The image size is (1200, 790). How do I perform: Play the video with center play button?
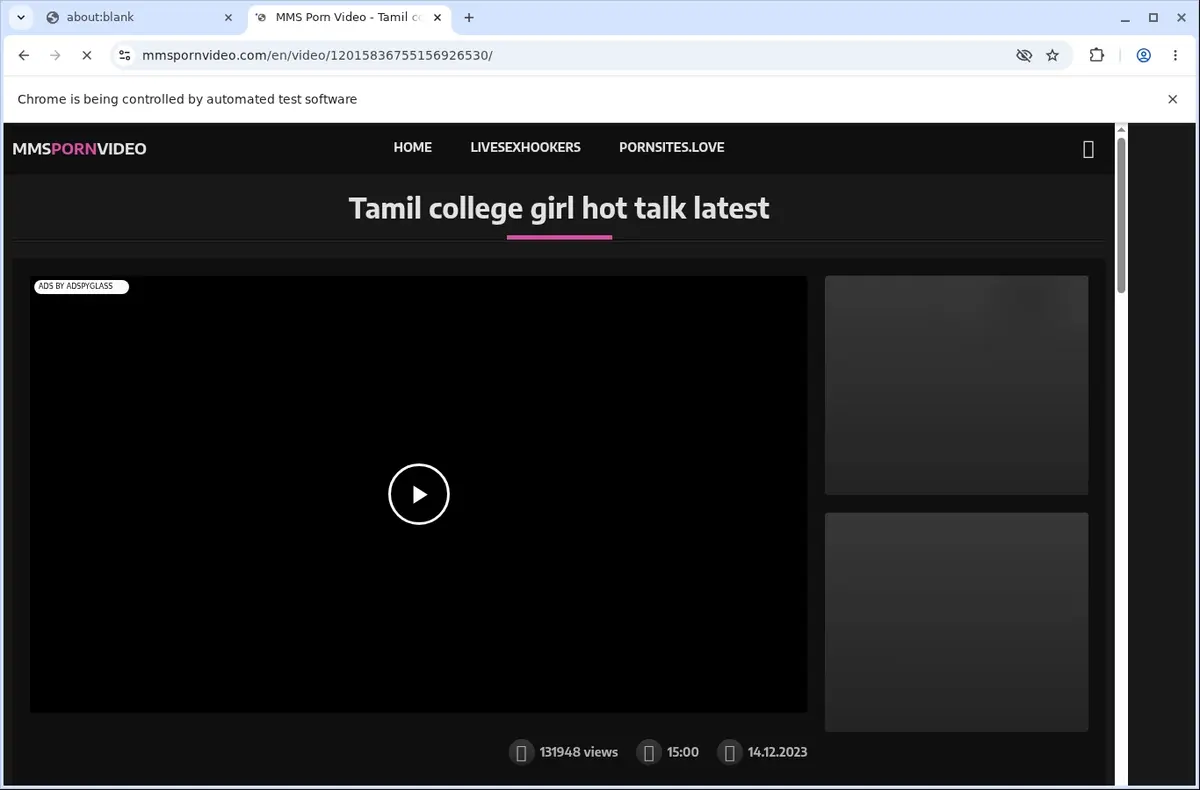[x=419, y=494]
